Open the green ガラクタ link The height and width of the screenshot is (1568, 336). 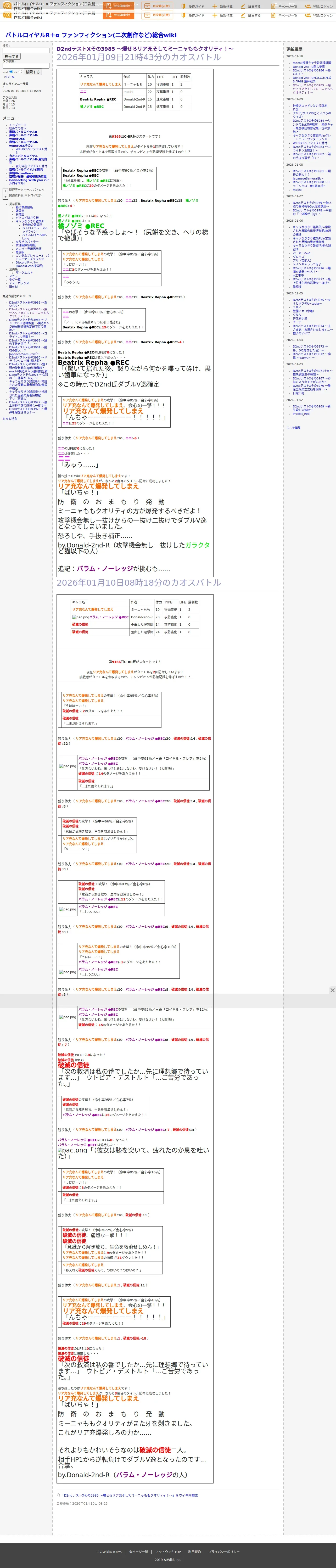[x=197, y=545]
